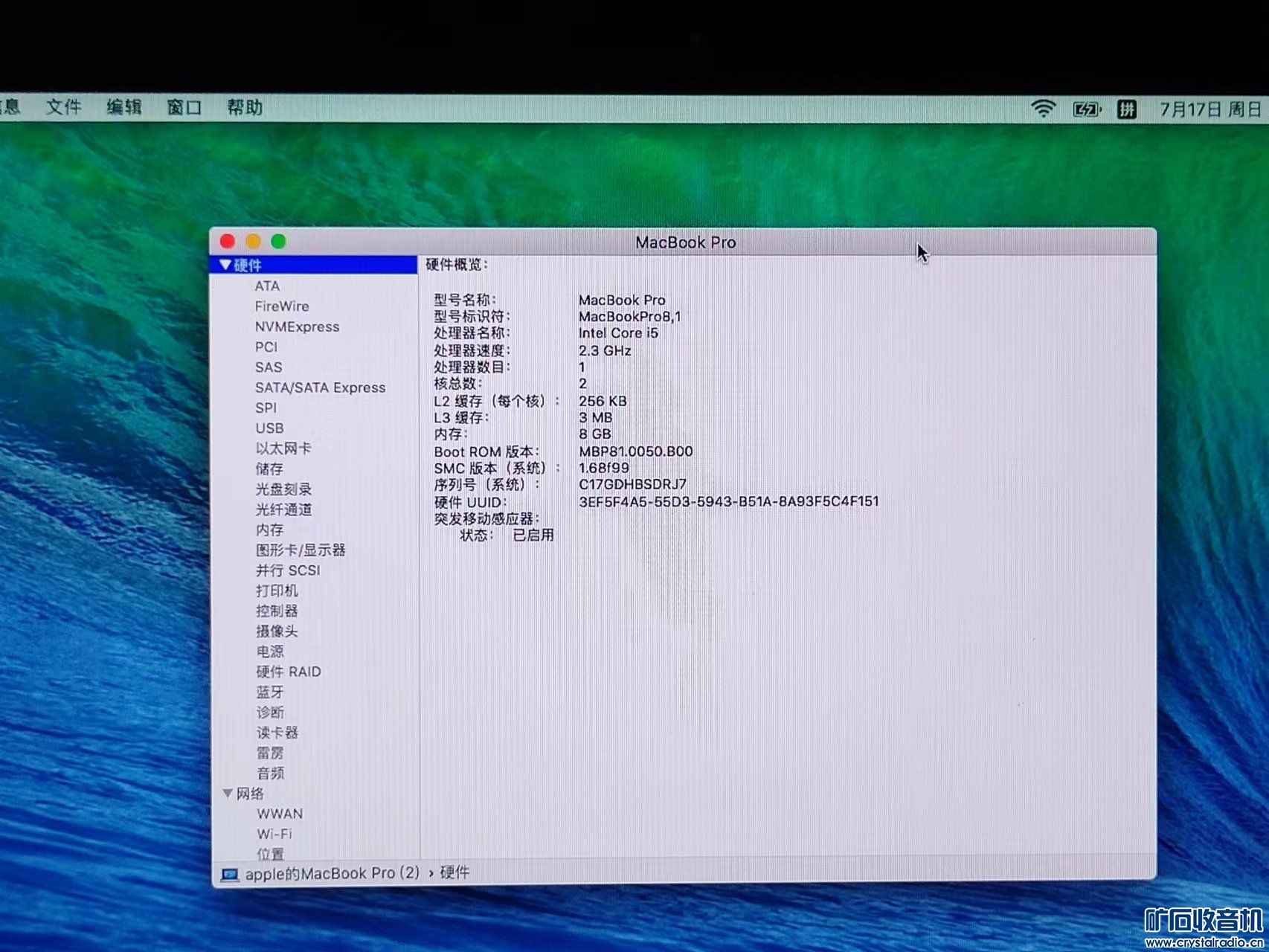Click the SMC version 1.68f99

(603, 468)
